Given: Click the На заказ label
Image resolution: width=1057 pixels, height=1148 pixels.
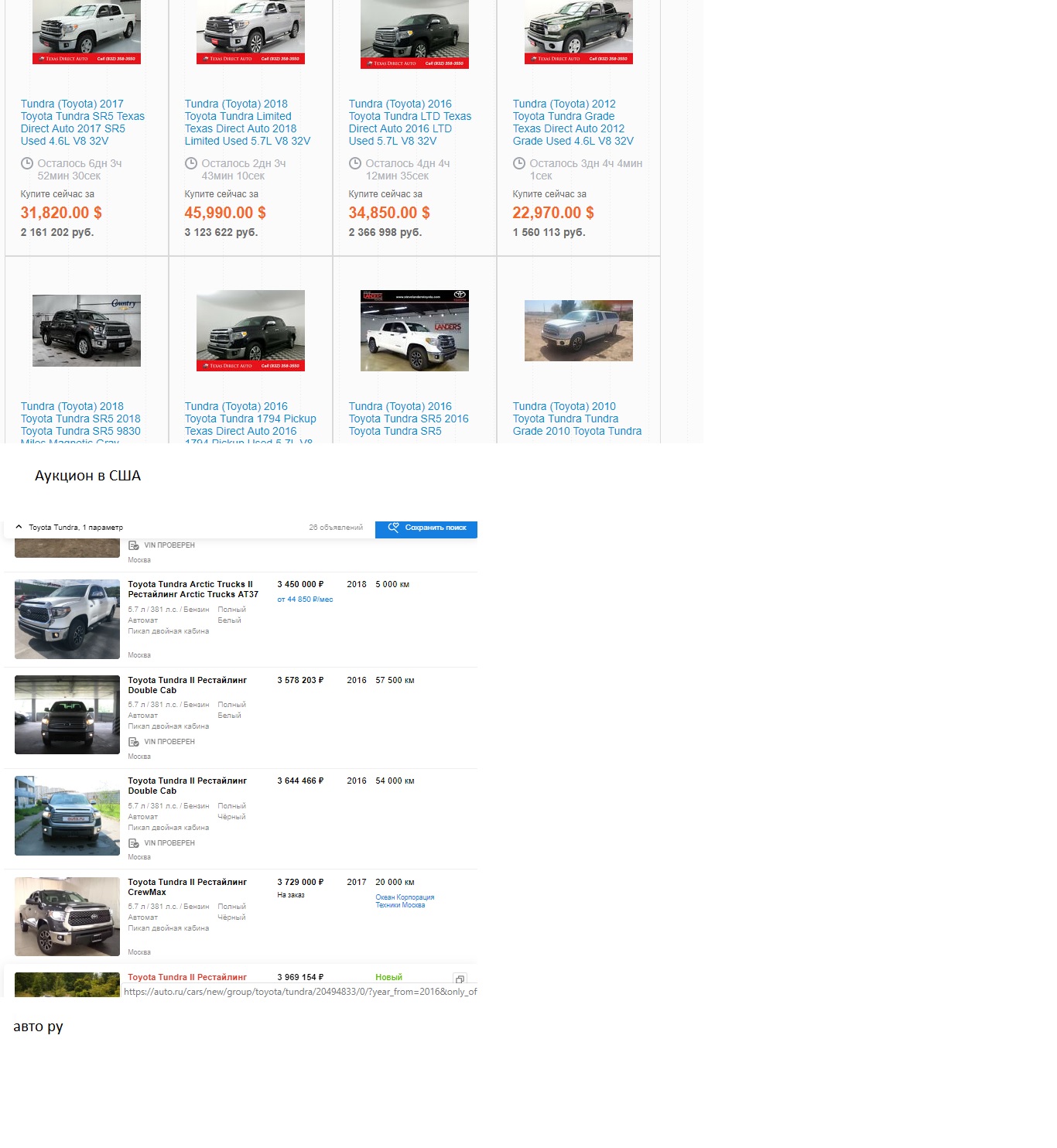Looking at the screenshot, I should click(x=291, y=895).
